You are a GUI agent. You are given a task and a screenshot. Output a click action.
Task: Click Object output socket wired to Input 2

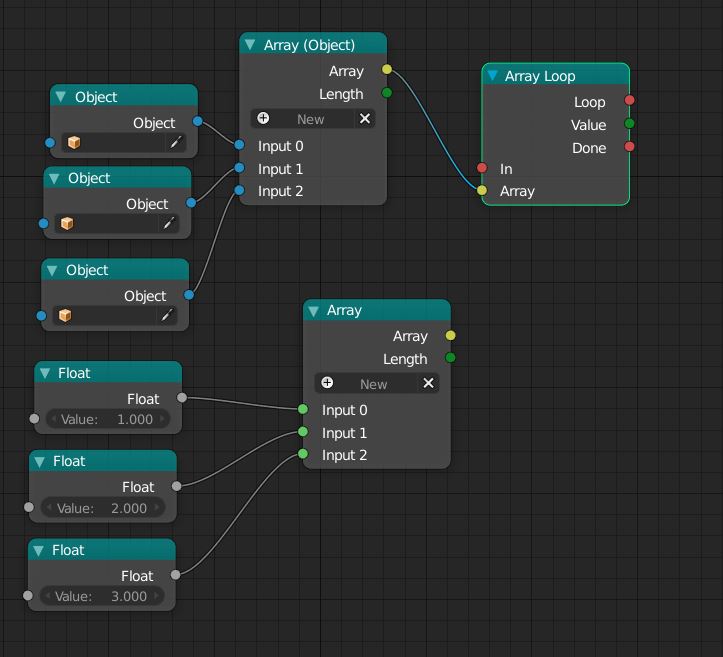click(x=189, y=295)
